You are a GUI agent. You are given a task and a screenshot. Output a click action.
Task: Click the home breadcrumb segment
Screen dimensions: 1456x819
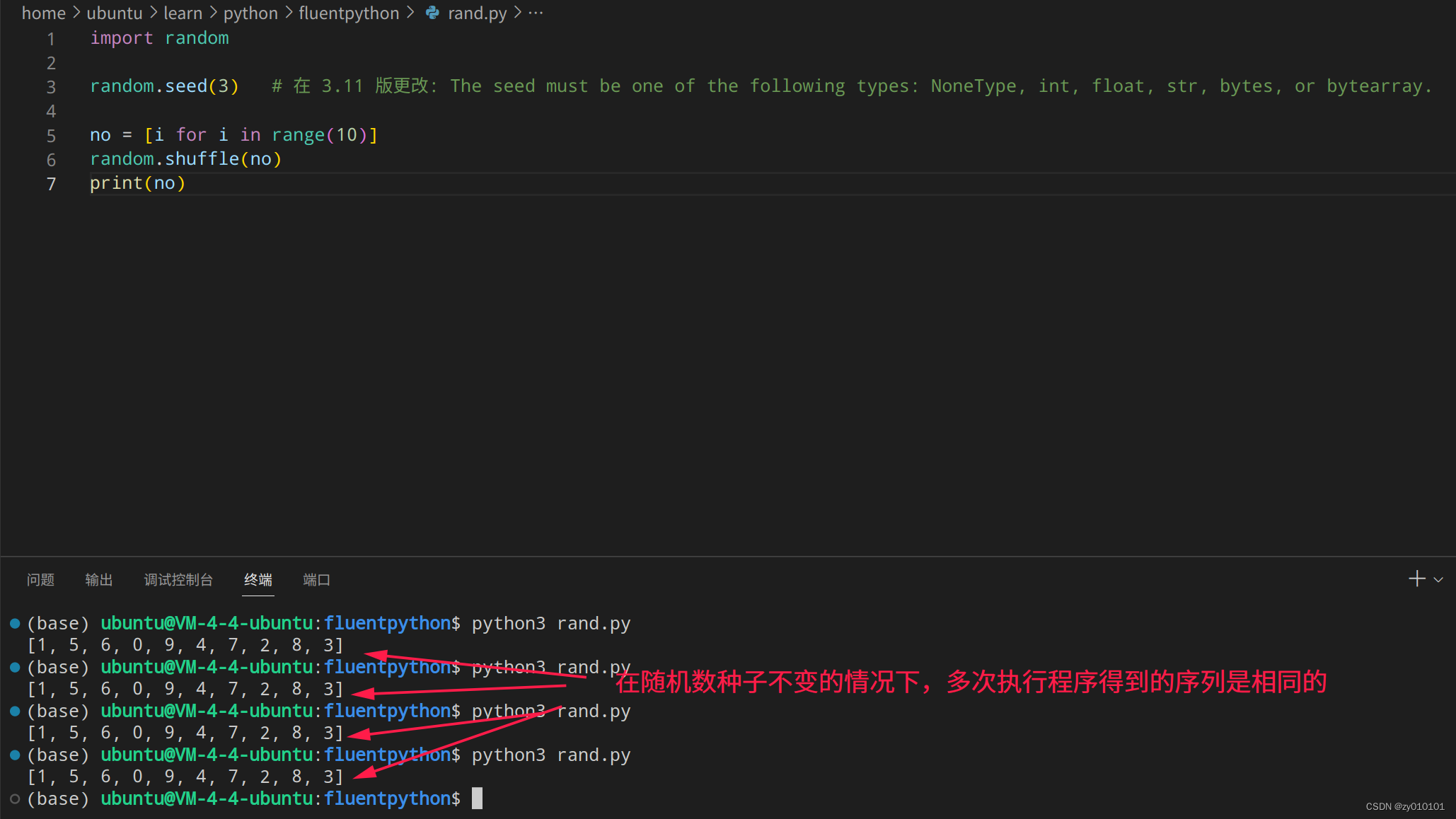point(43,13)
